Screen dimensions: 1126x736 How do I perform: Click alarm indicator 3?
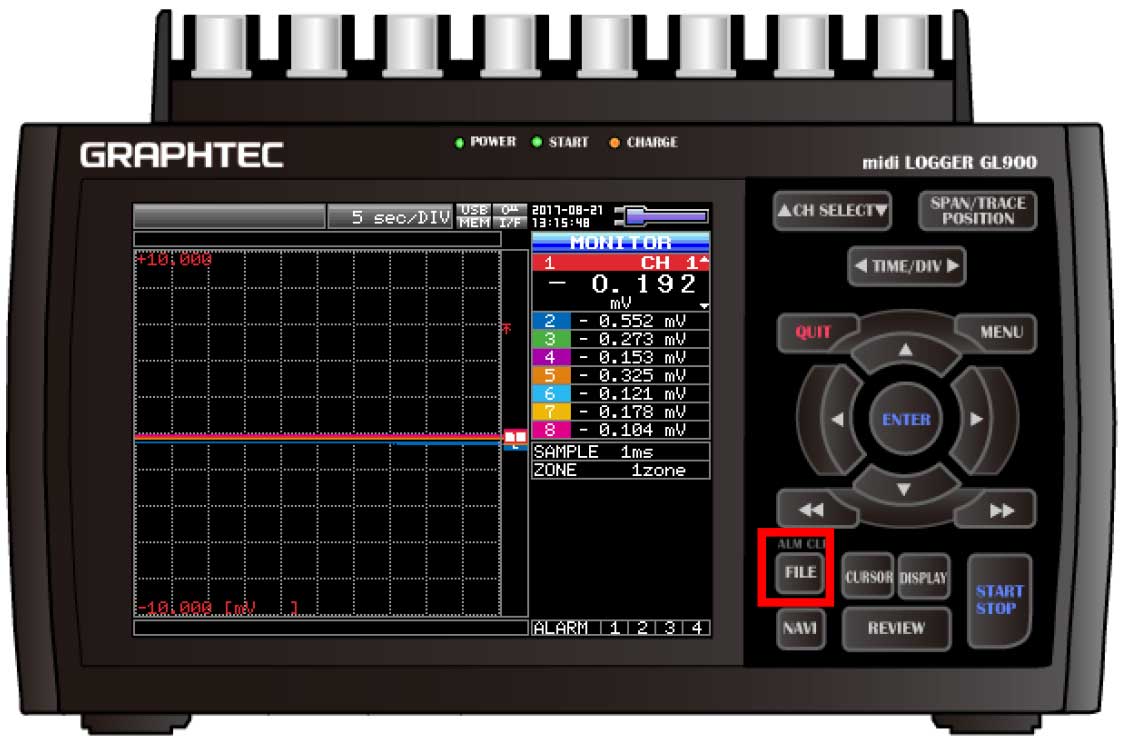(669, 628)
